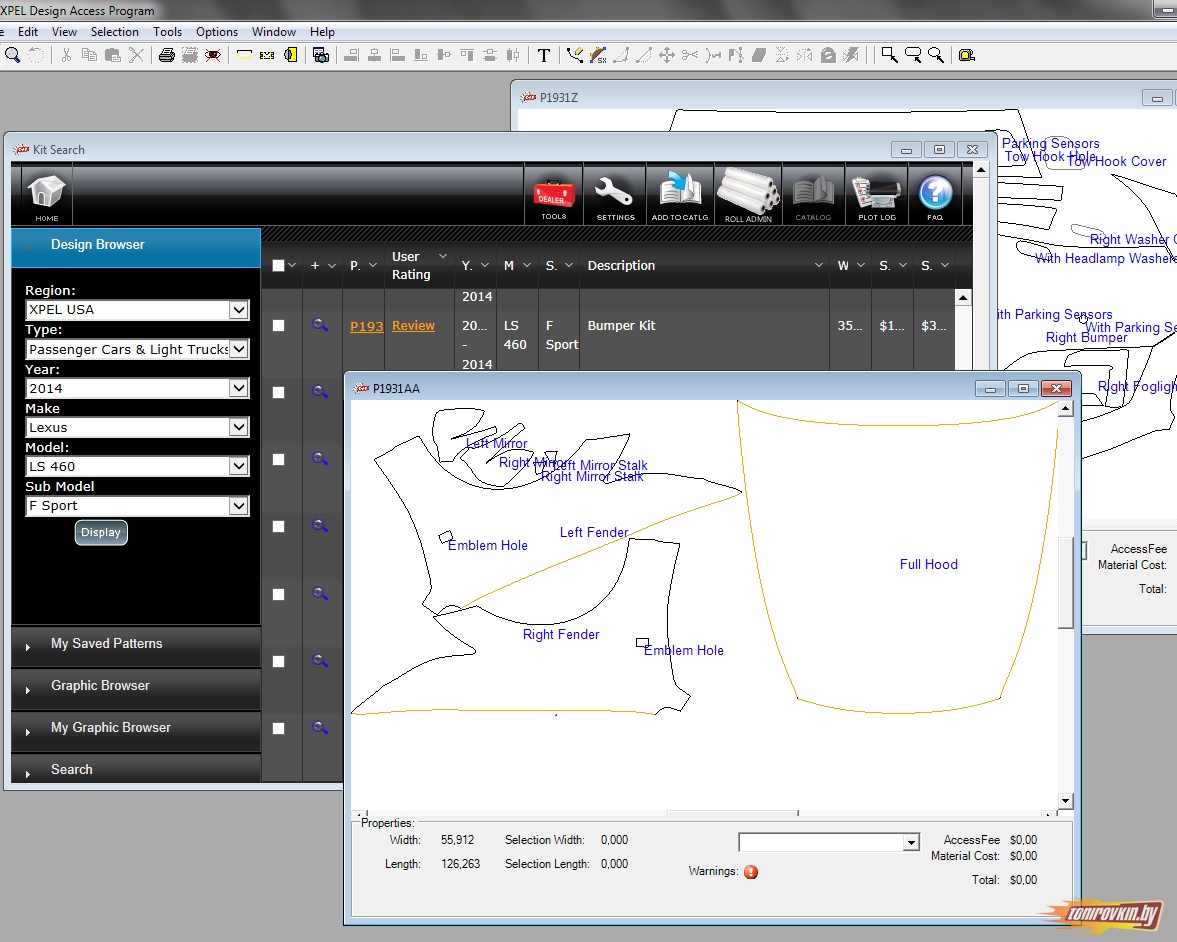Viewport: 1177px width, 942px height.
Task: Check the seventh result row checkbox
Action: tap(278, 728)
